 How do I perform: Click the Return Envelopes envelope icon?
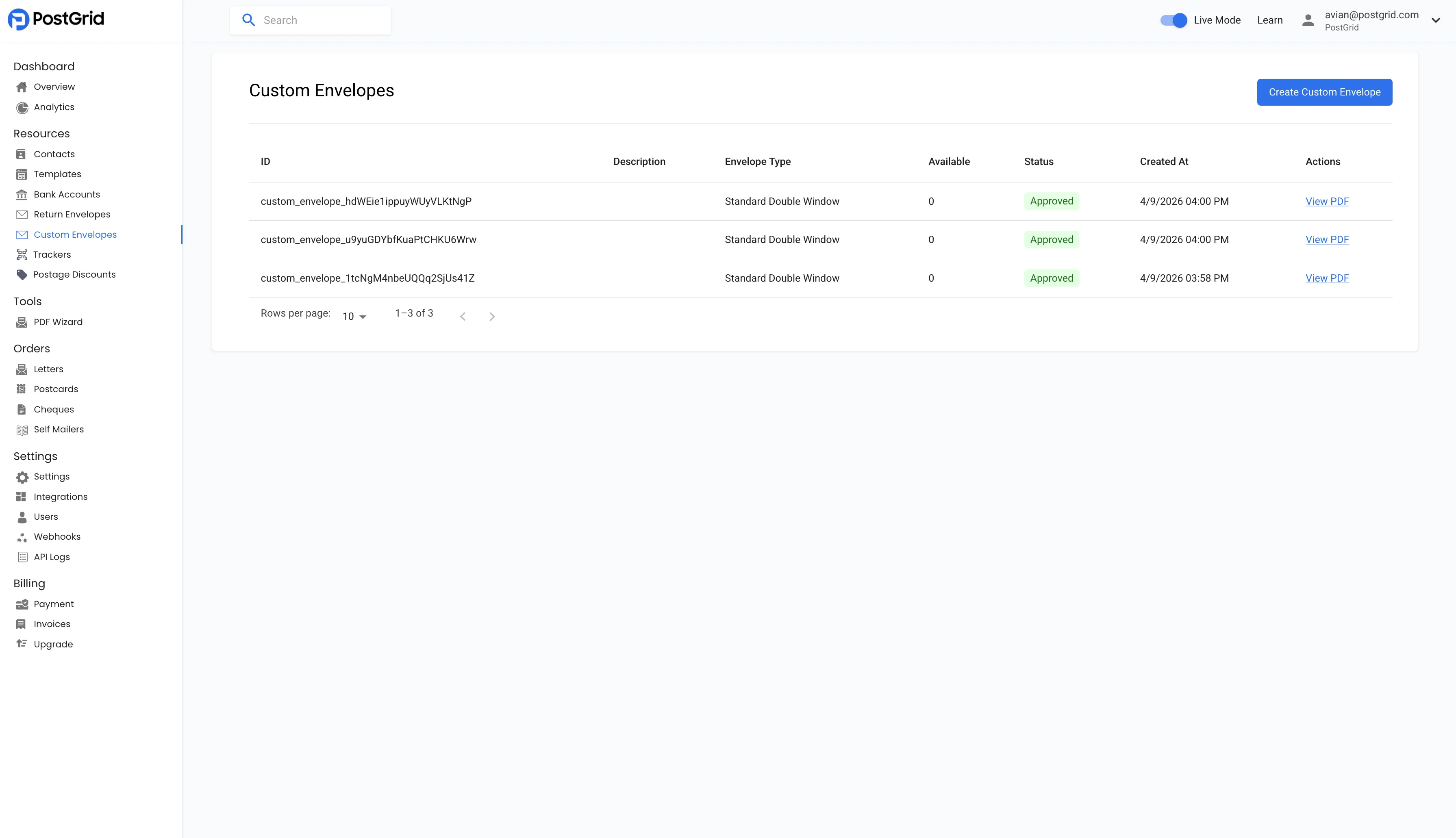(22, 215)
